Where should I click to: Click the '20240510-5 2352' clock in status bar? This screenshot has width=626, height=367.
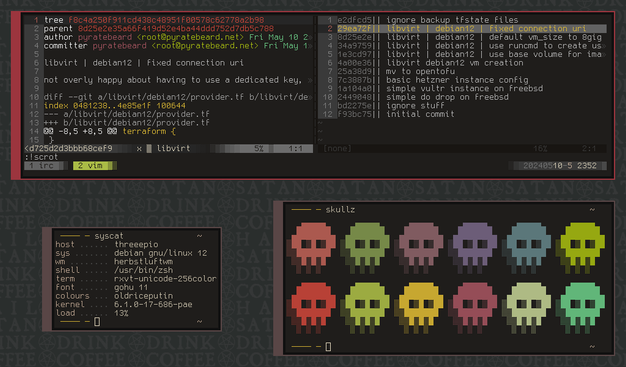560,165
